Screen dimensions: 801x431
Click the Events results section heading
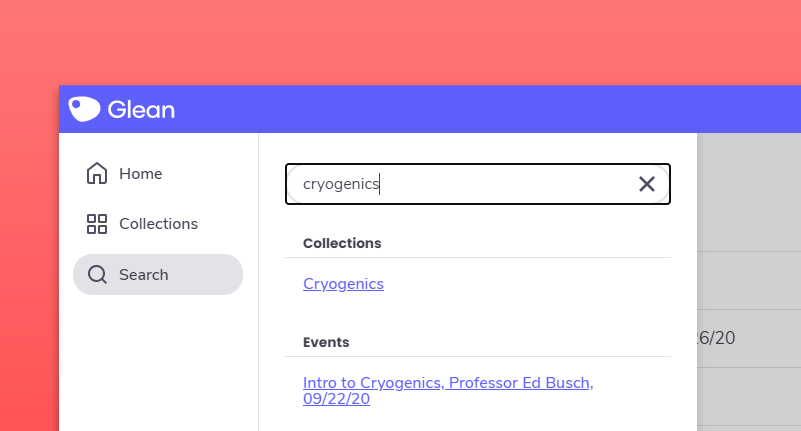coord(326,342)
